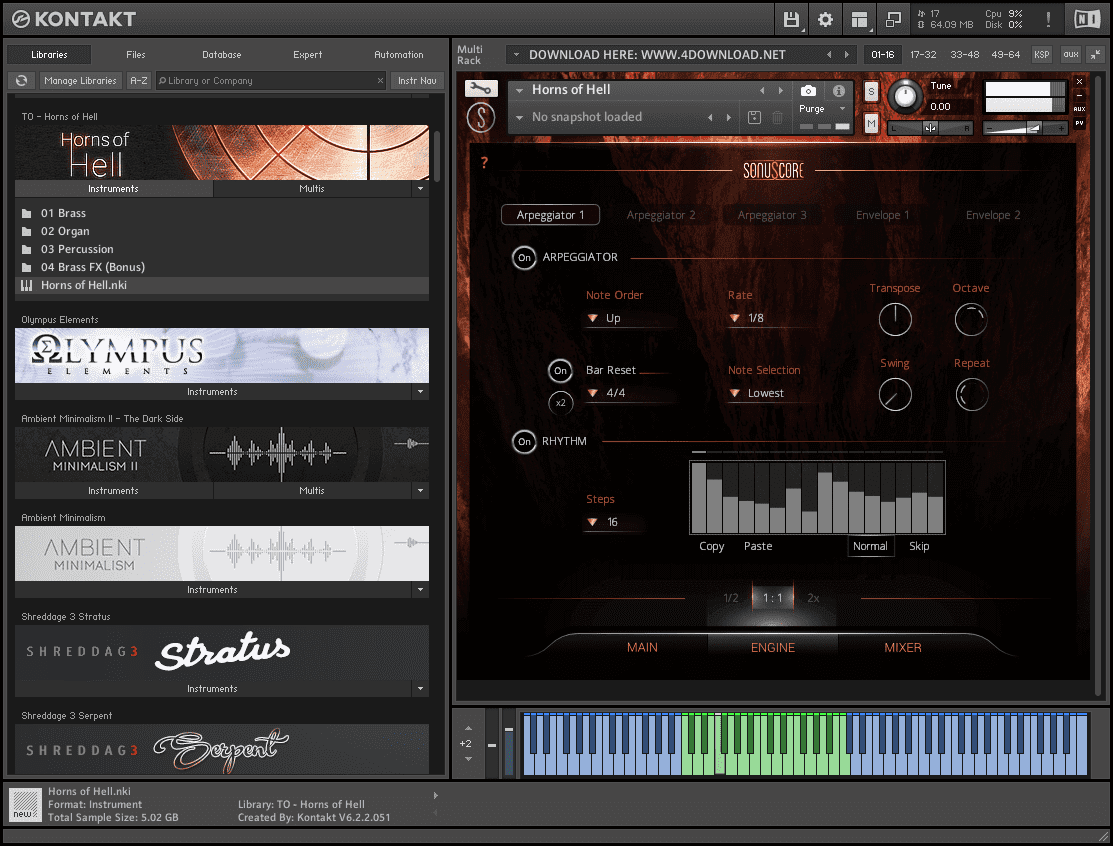Load previous snapshot arrow

710,118
